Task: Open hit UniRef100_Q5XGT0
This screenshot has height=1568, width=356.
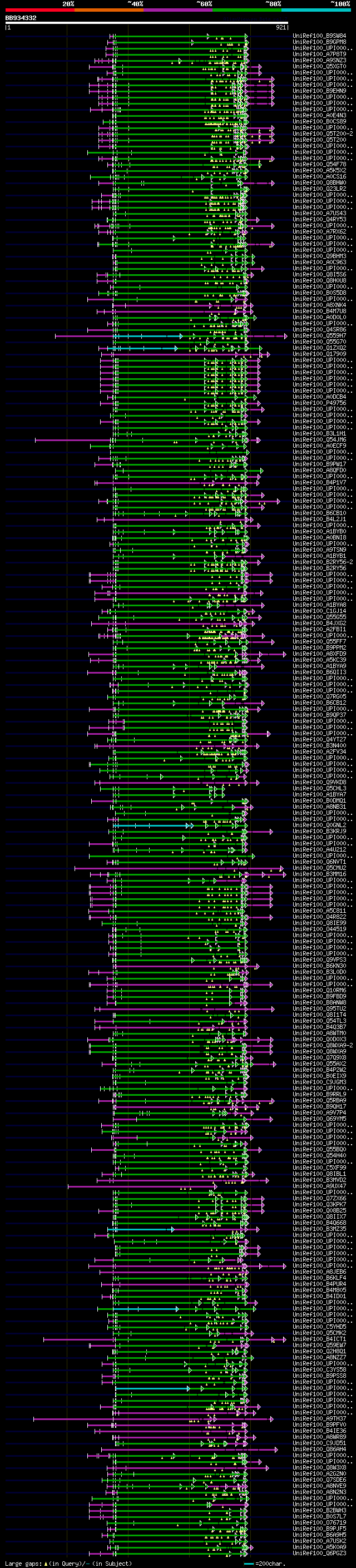Action: [x=319, y=66]
